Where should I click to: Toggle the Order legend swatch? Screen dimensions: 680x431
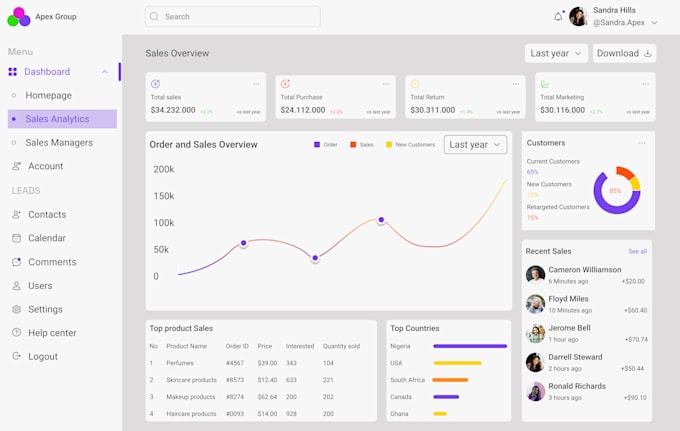(317, 144)
